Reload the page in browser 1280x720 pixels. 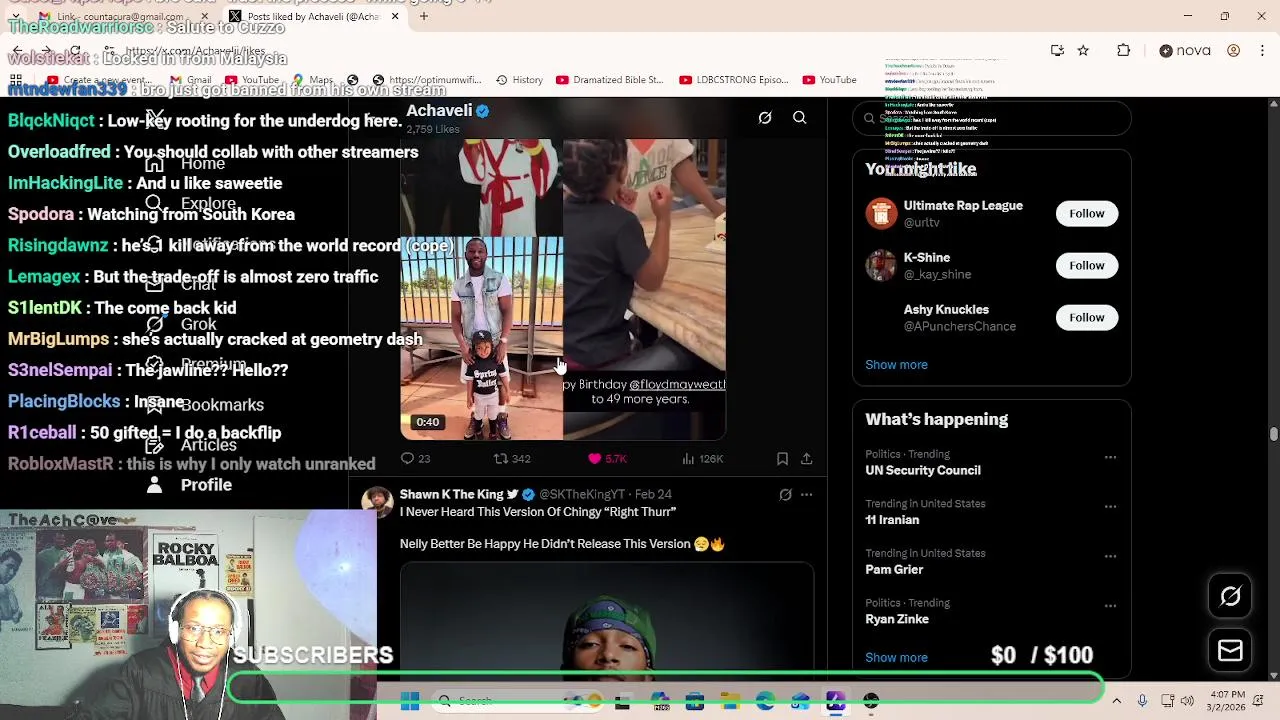[x=75, y=51]
